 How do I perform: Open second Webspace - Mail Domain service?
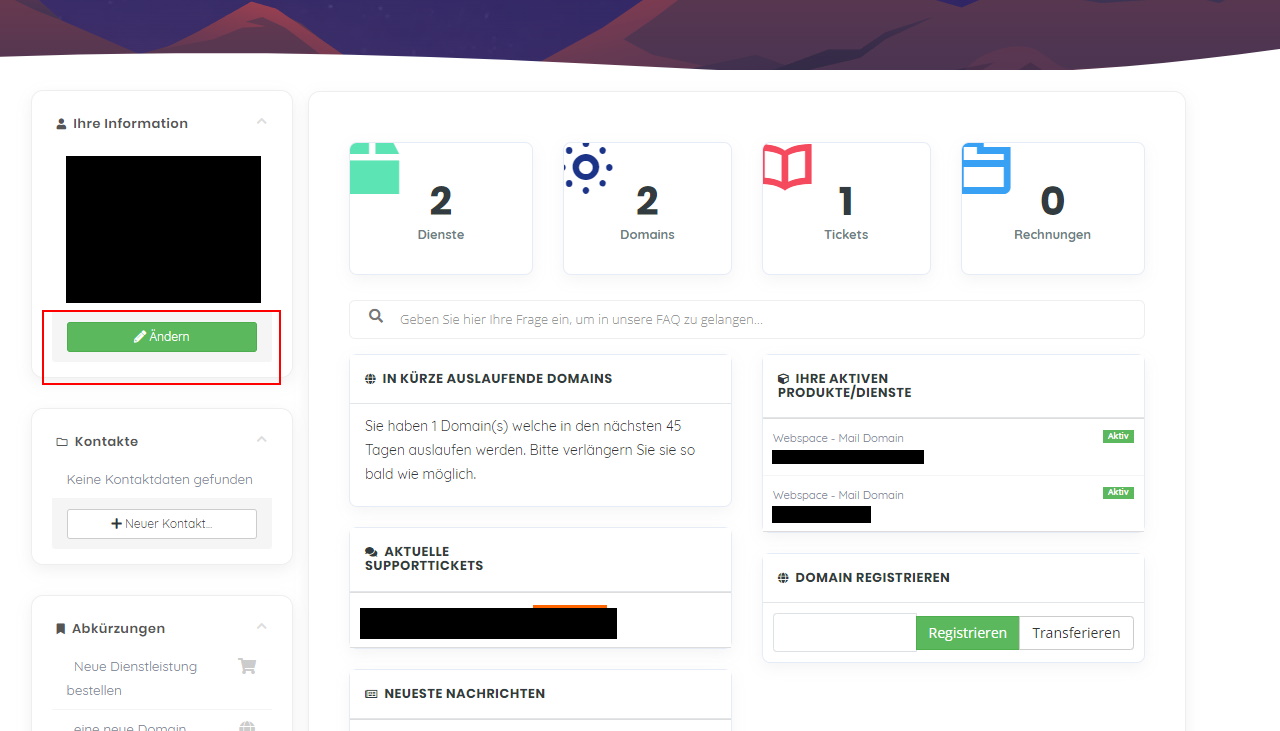pyautogui.click(x=953, y=504)
